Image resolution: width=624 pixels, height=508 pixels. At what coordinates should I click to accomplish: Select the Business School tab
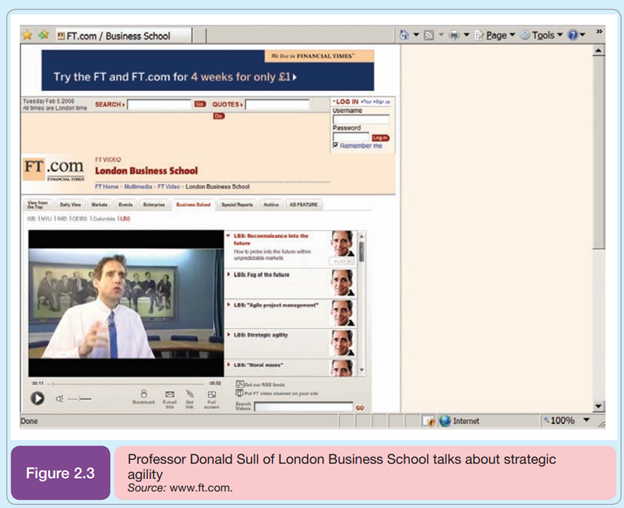(193, 204)
